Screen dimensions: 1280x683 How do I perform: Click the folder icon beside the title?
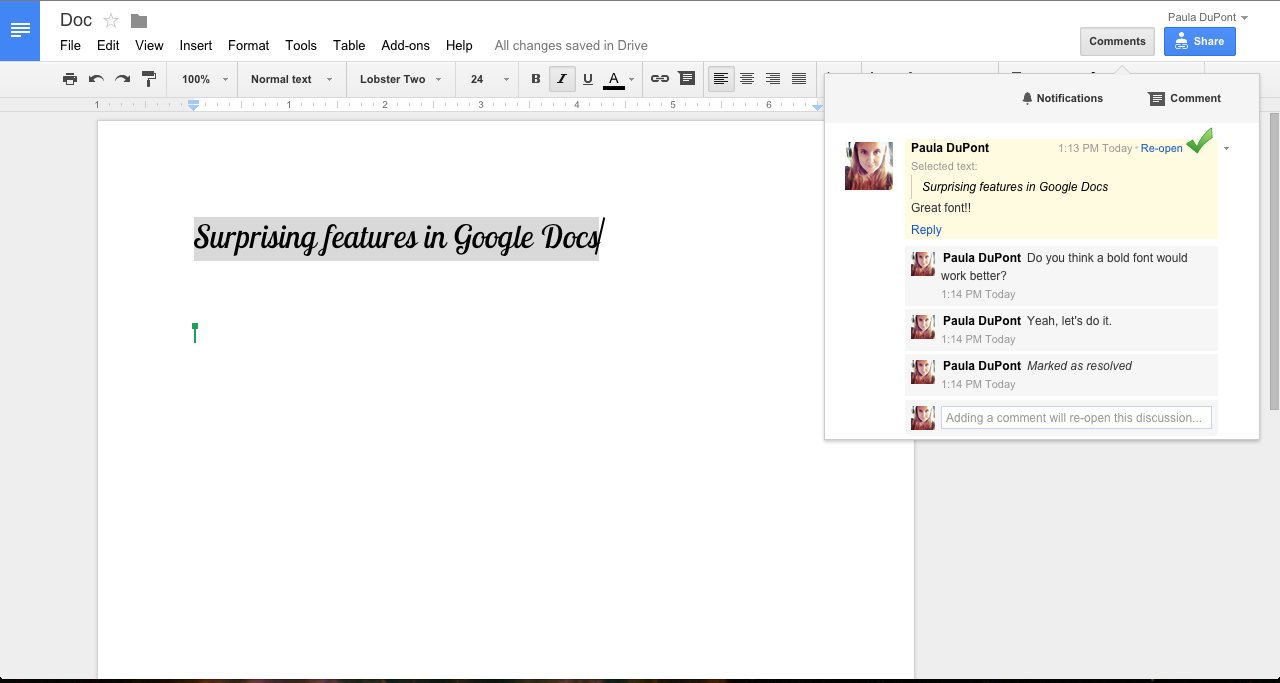[139, 21]
